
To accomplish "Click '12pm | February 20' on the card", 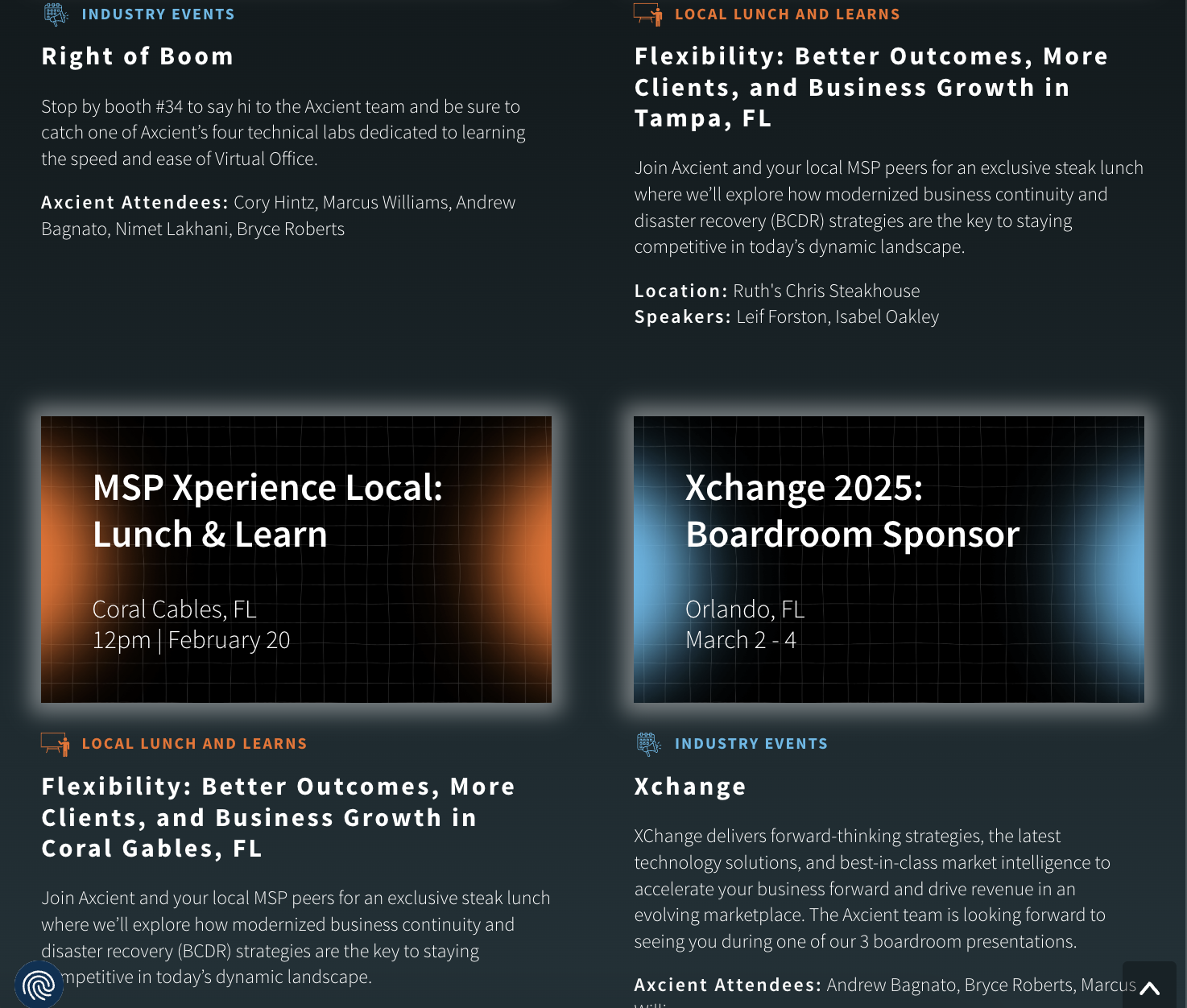I will [192, 640].
